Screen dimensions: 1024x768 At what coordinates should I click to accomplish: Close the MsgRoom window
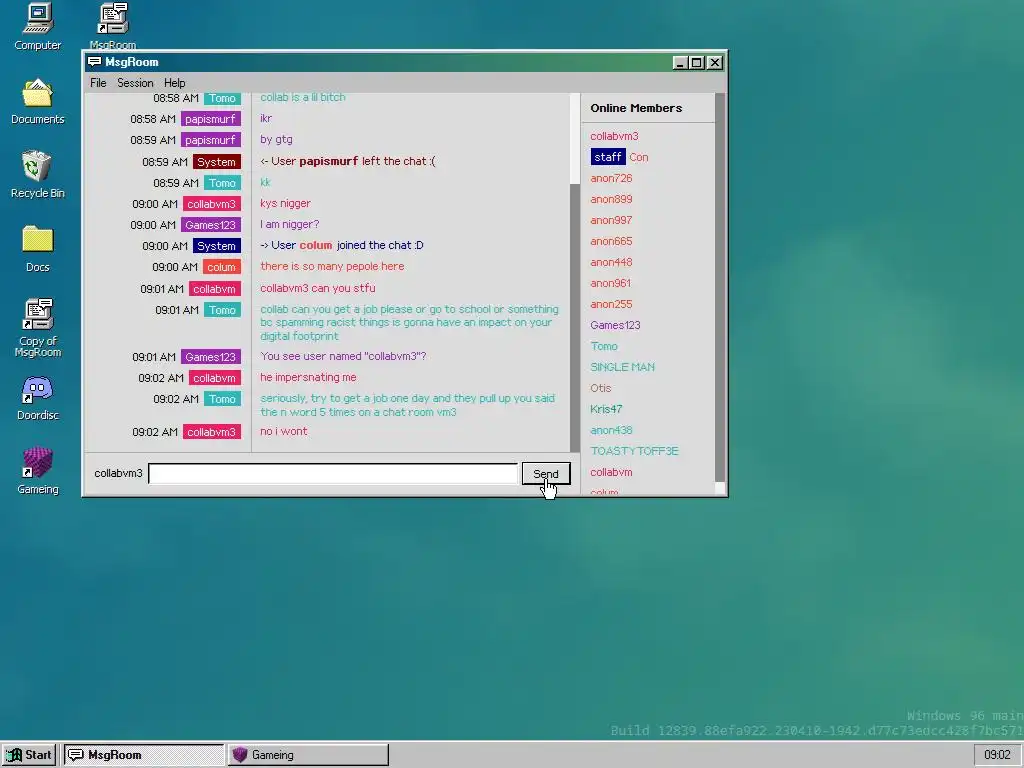click(715, 63)
